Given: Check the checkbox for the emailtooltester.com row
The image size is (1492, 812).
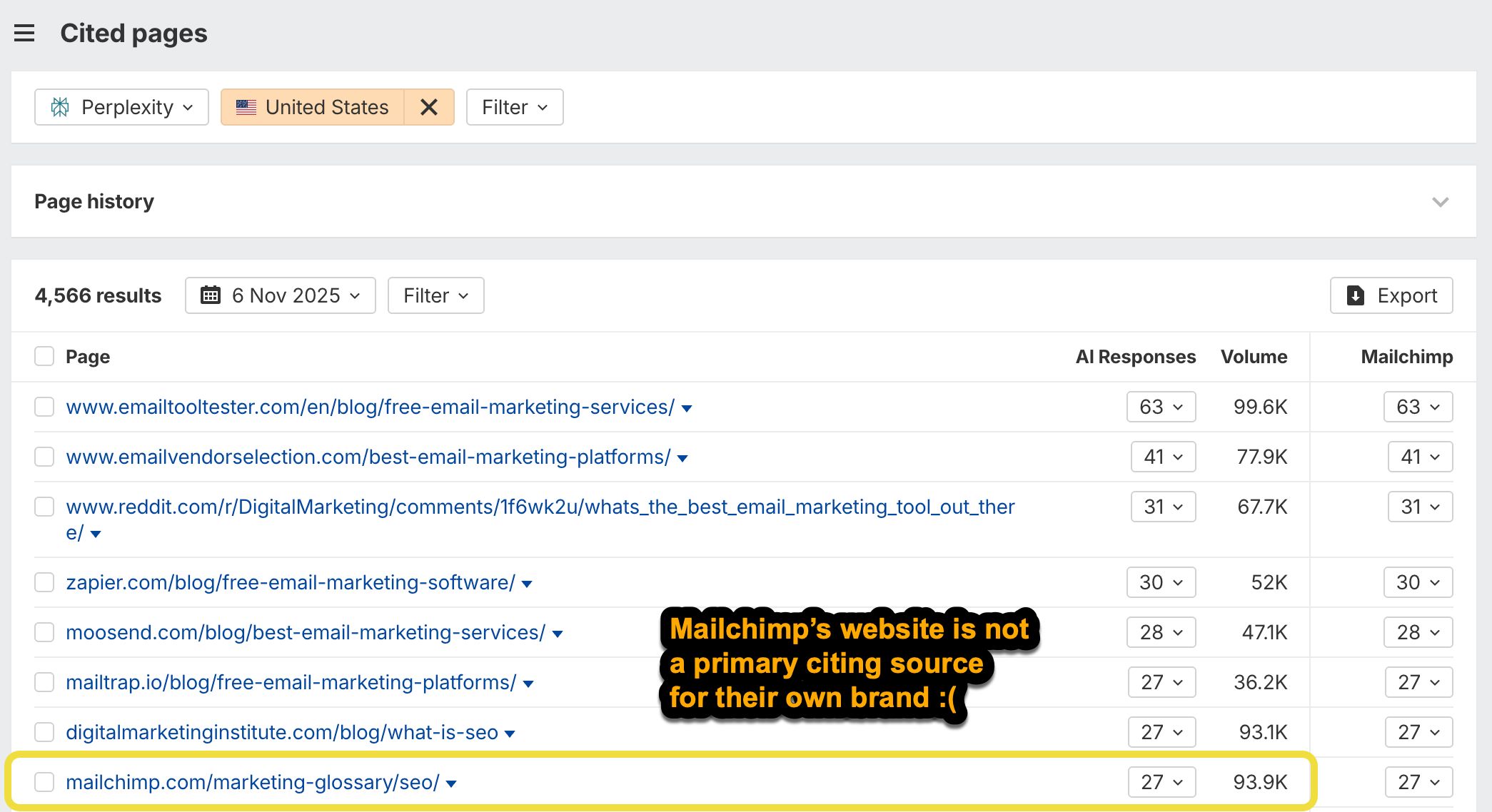Looking at the screenshot, I should point(44,407).
